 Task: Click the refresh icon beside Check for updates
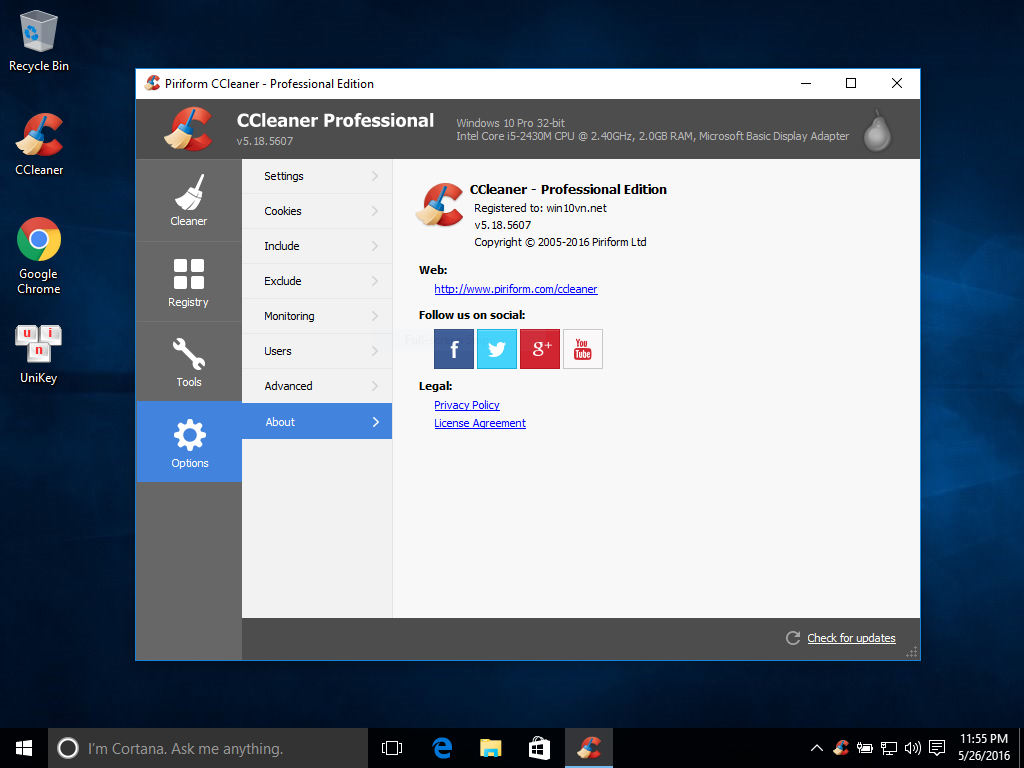tap(793, 638)
